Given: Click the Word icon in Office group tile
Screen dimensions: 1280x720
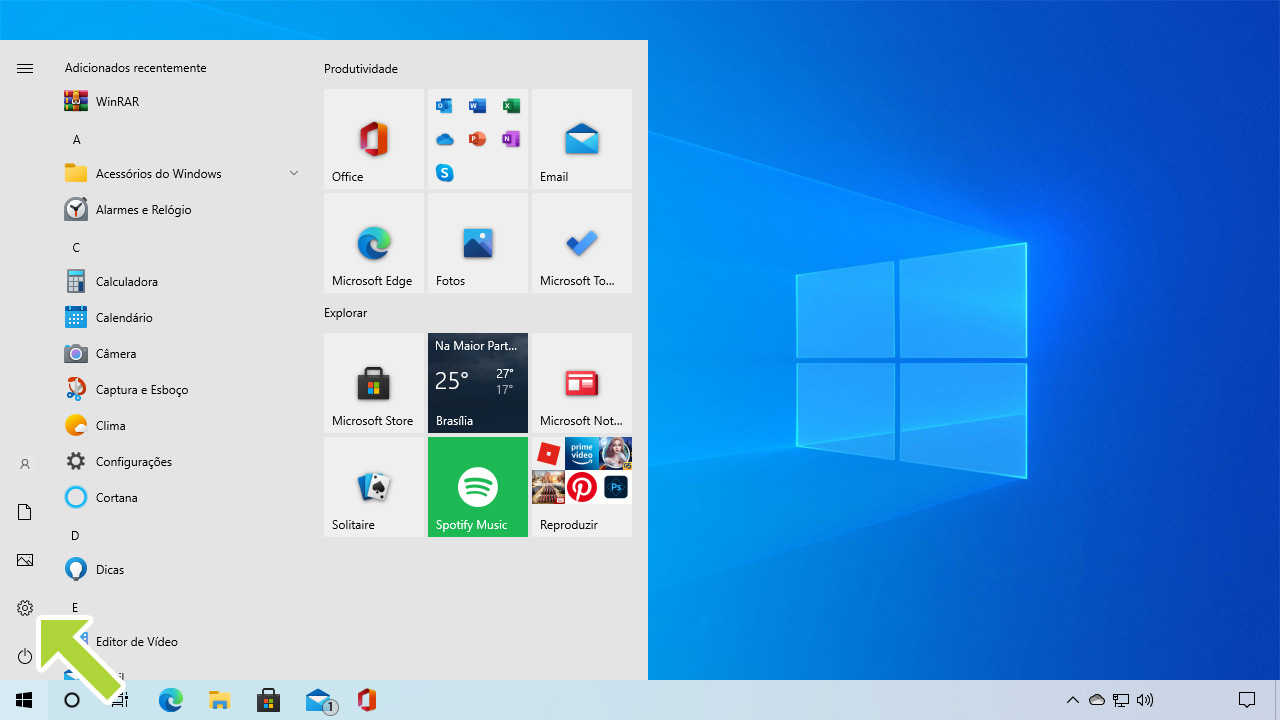Looking at the screenshot, I should point(478,106).
